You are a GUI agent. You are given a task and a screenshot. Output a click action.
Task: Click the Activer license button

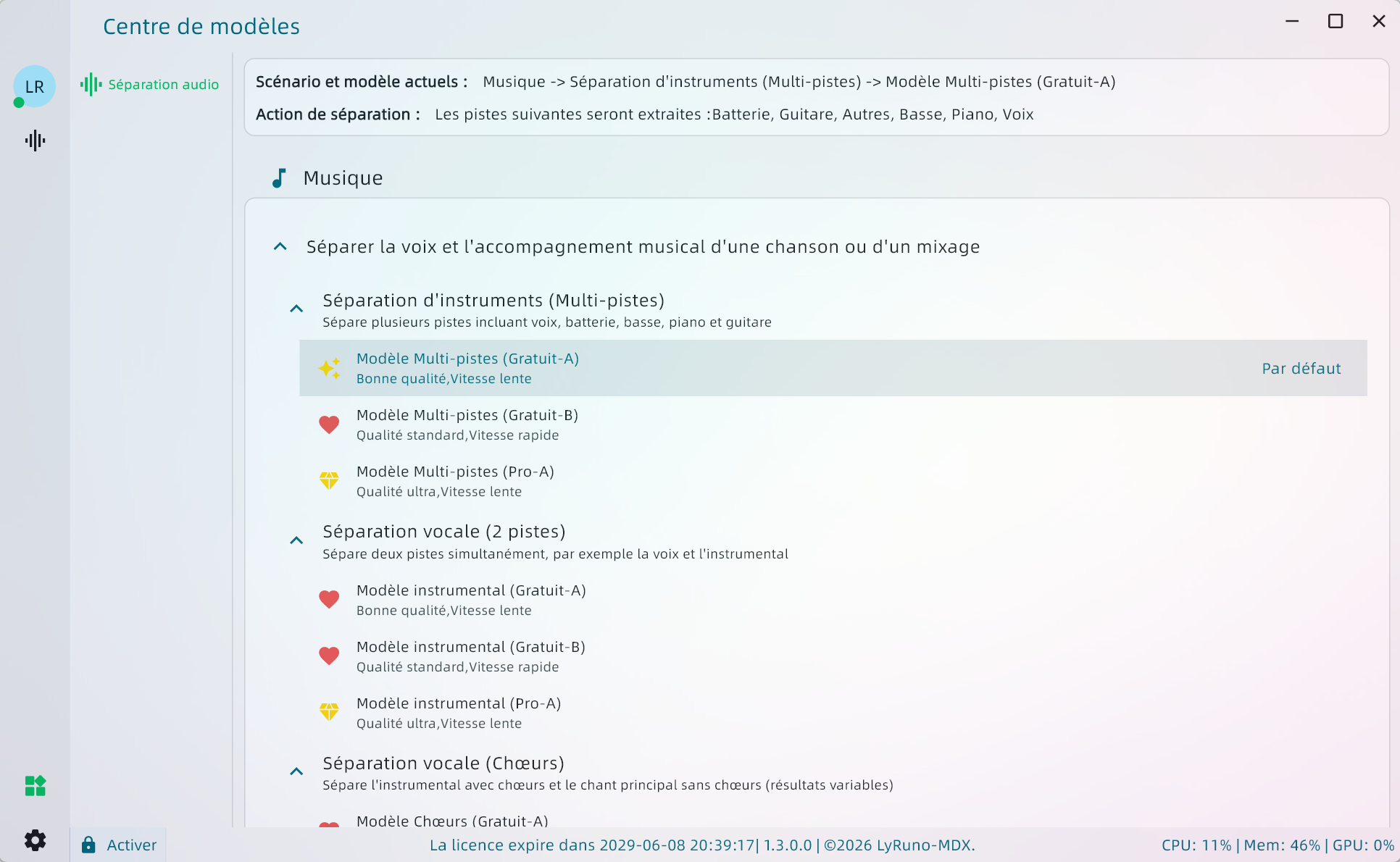131,845
